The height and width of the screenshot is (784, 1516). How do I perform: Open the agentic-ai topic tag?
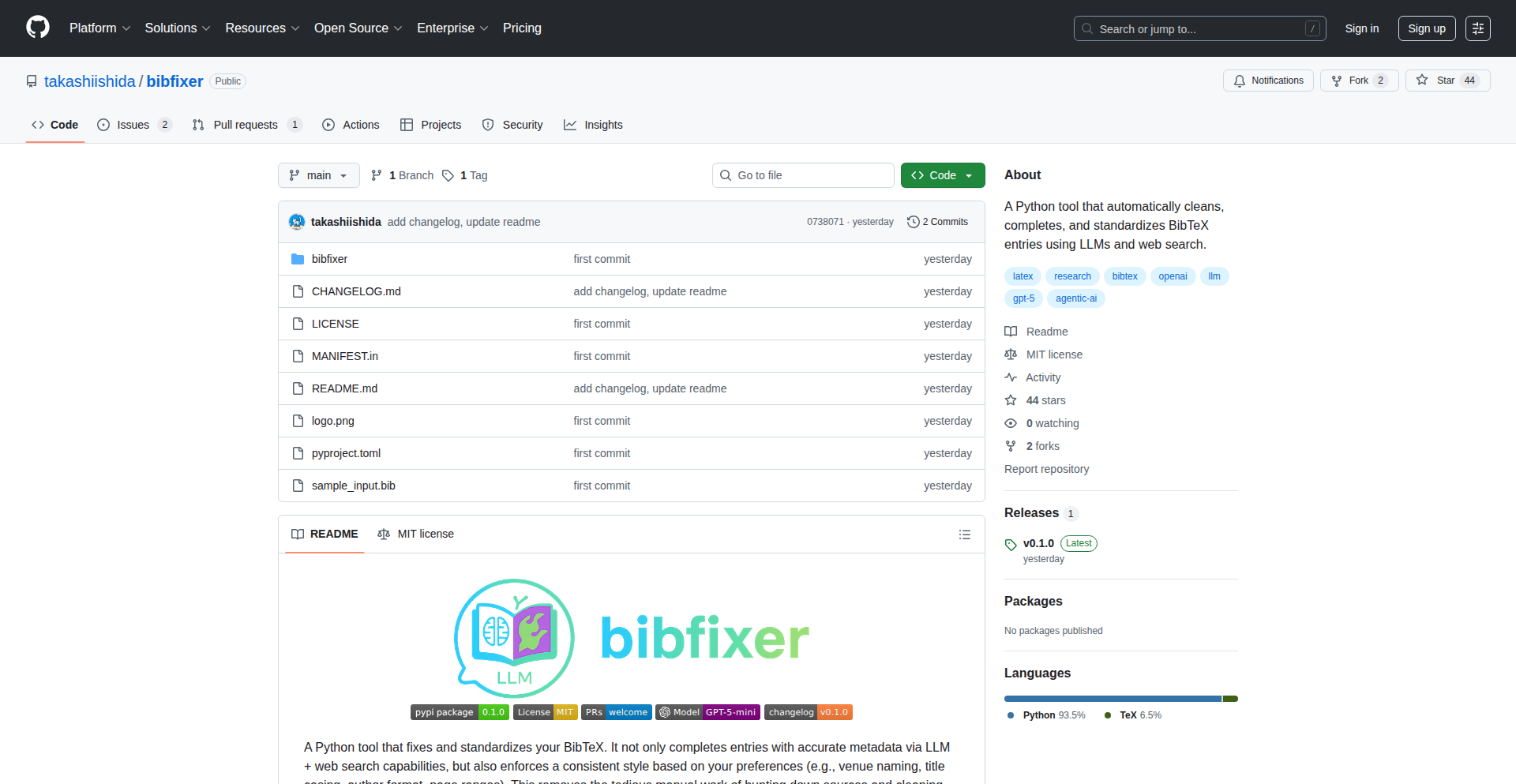click(1076, 298)
